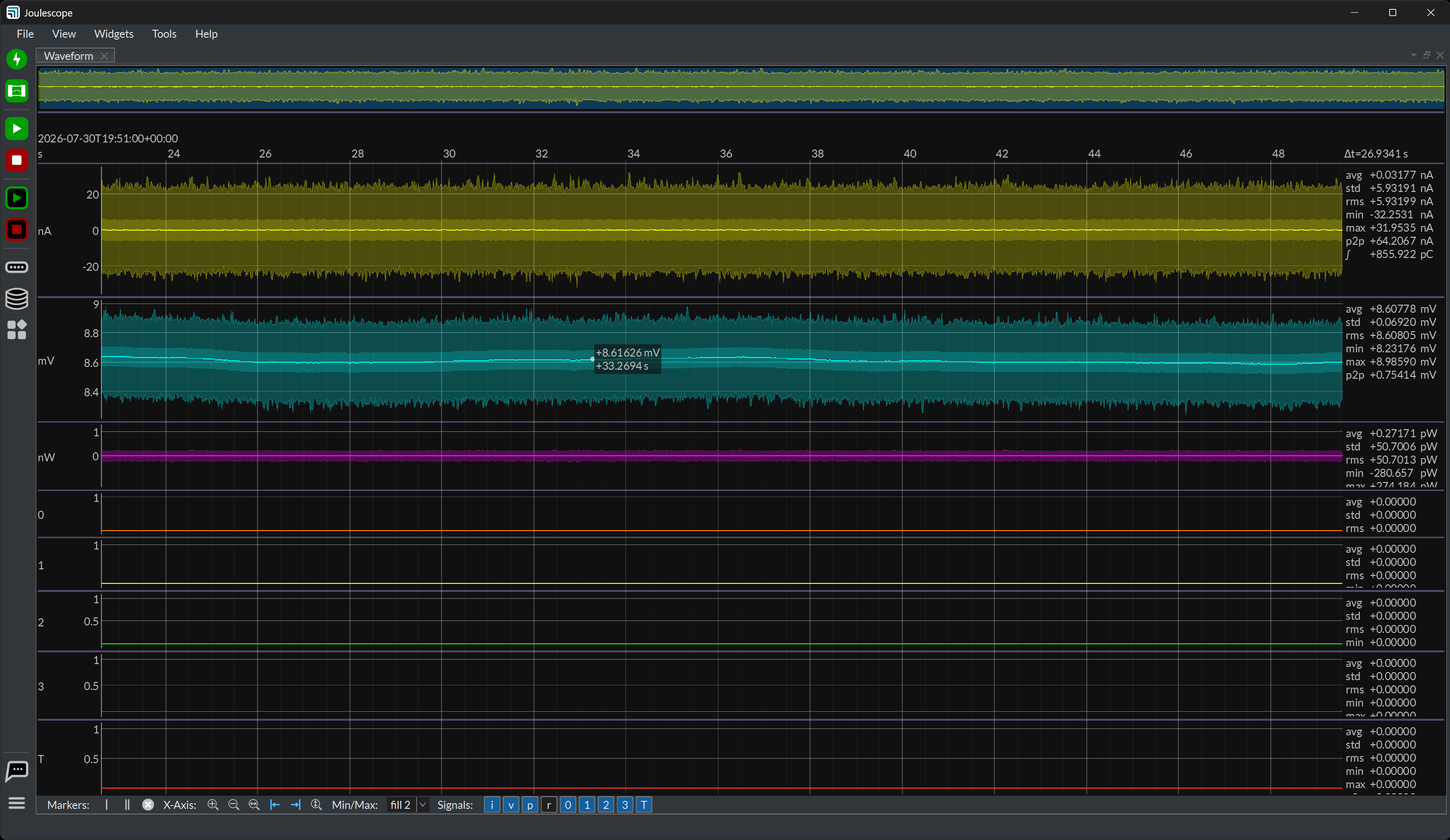Click the Y-axis auto-zoom magnifier icon
Image resolution: width=1450 pixels, height=840 pixels.
316,805
